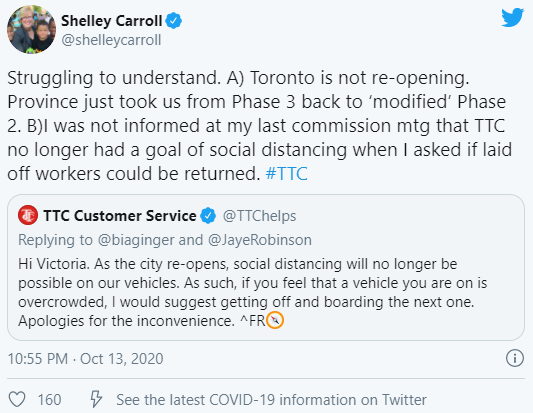Click the heart like icon
This screenshot has height=413, width=533.
pyautogui.click(x=17, y=399)
